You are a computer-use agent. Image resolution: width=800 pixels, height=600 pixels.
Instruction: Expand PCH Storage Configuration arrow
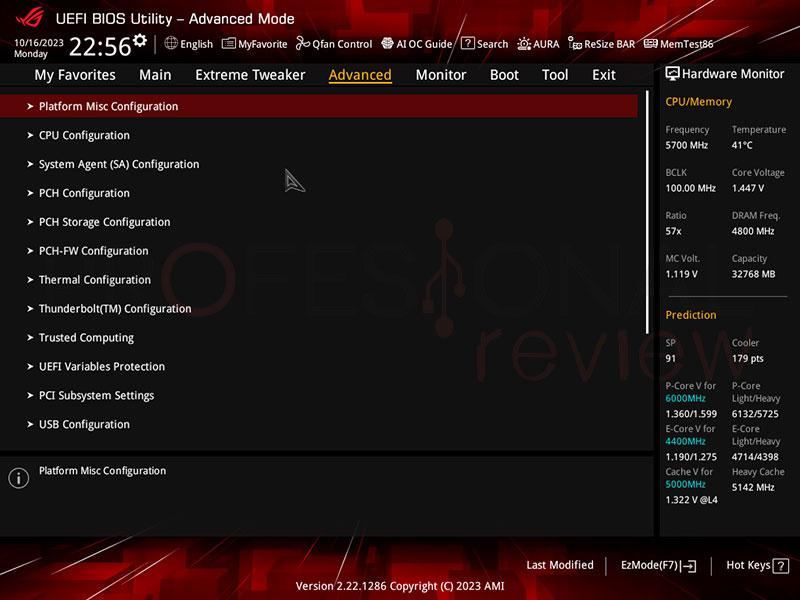tap(30, 222)
